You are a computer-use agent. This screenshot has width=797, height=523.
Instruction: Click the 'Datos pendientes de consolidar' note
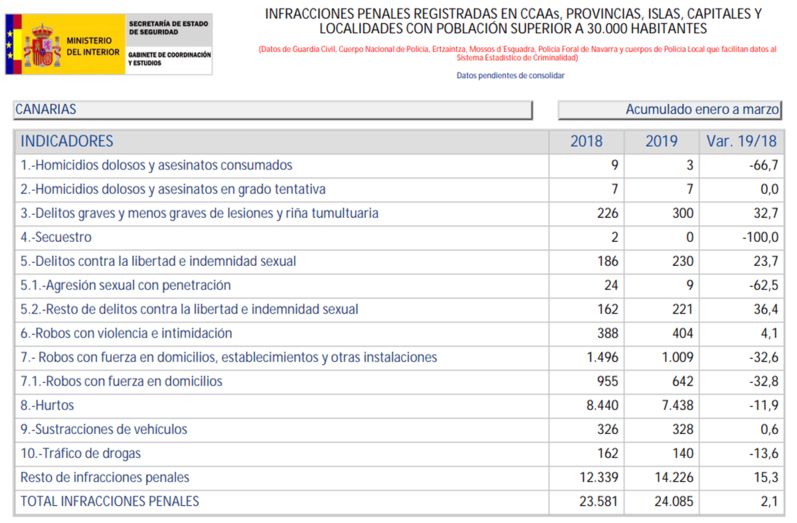[x=510, y=76]
